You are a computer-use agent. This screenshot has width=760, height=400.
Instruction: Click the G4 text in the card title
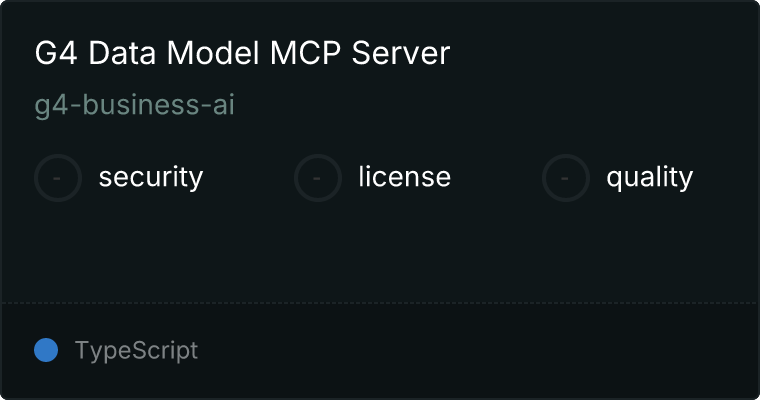click(56, 52)
